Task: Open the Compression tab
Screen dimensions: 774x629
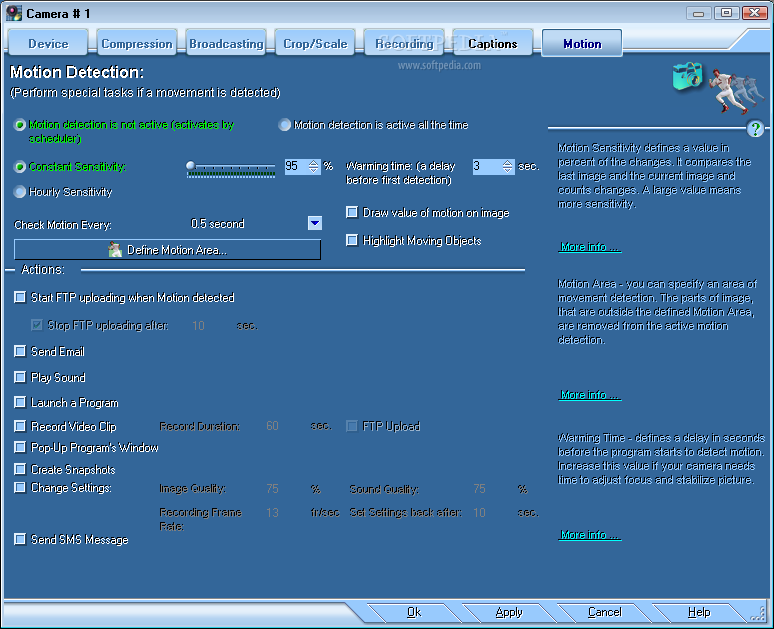Action: coord(137,43)
